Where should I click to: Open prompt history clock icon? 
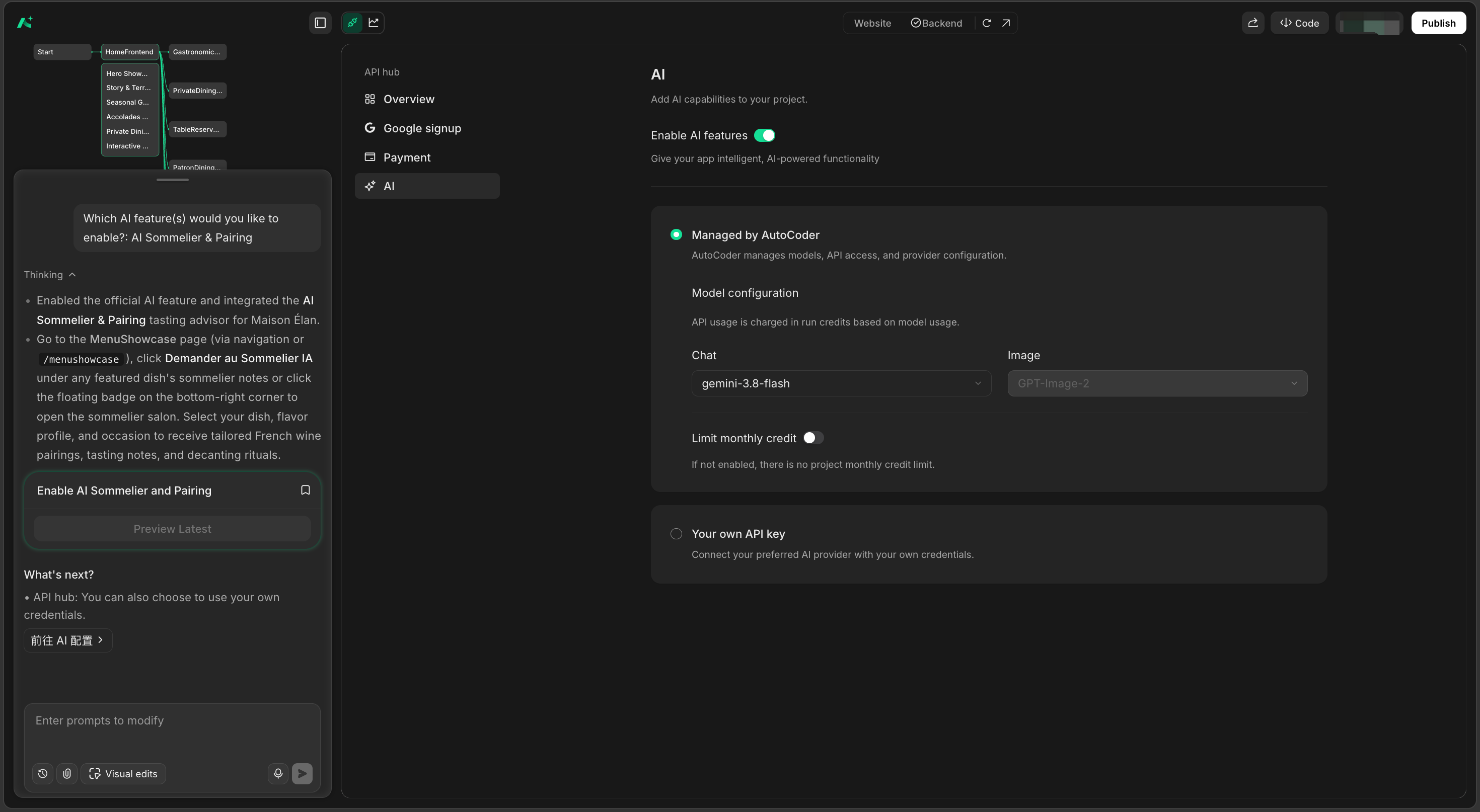pyautogui.click(x=42, y=774)
